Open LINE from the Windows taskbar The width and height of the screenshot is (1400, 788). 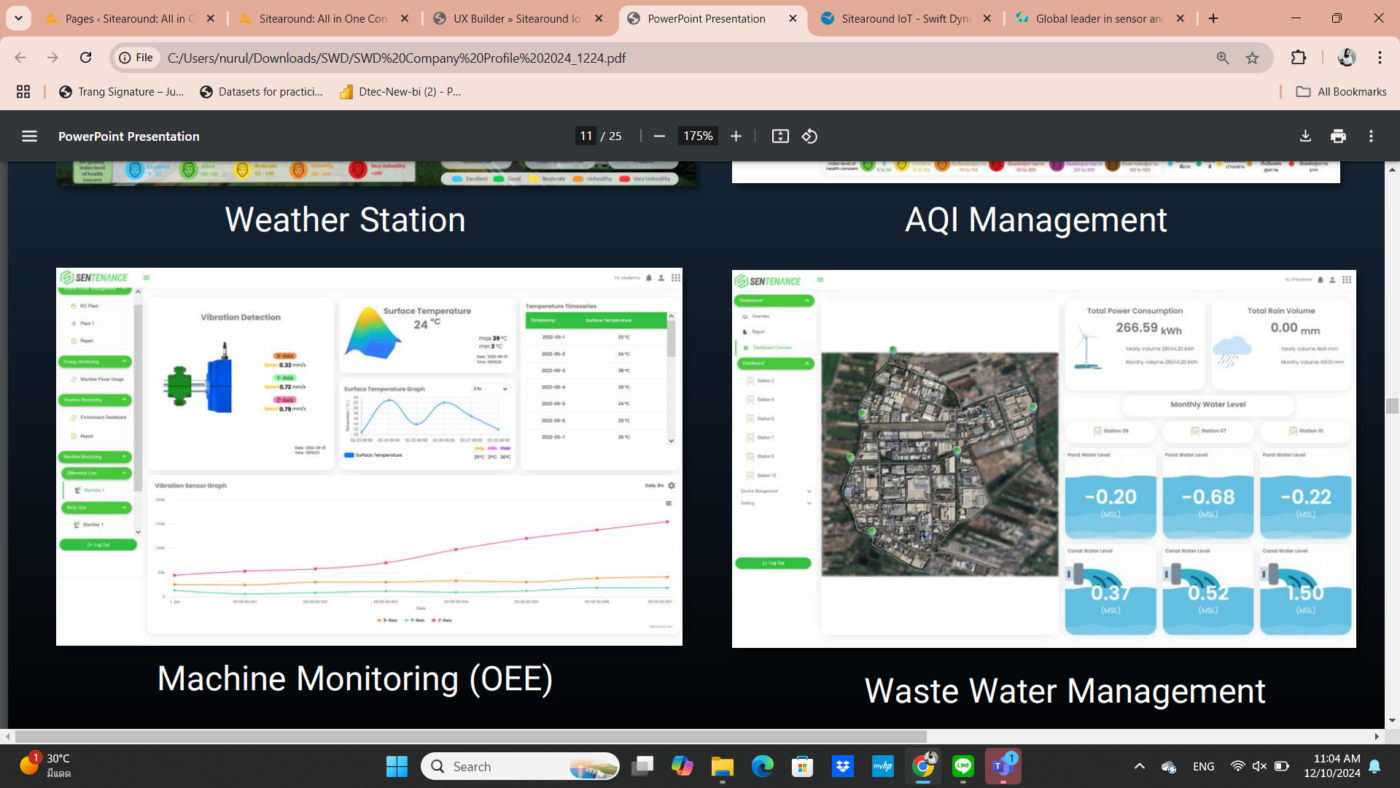point(962,766)
